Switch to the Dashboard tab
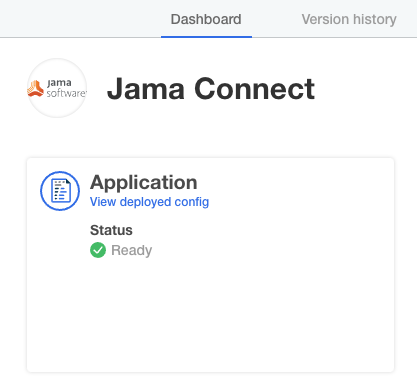 click(206, 19)
